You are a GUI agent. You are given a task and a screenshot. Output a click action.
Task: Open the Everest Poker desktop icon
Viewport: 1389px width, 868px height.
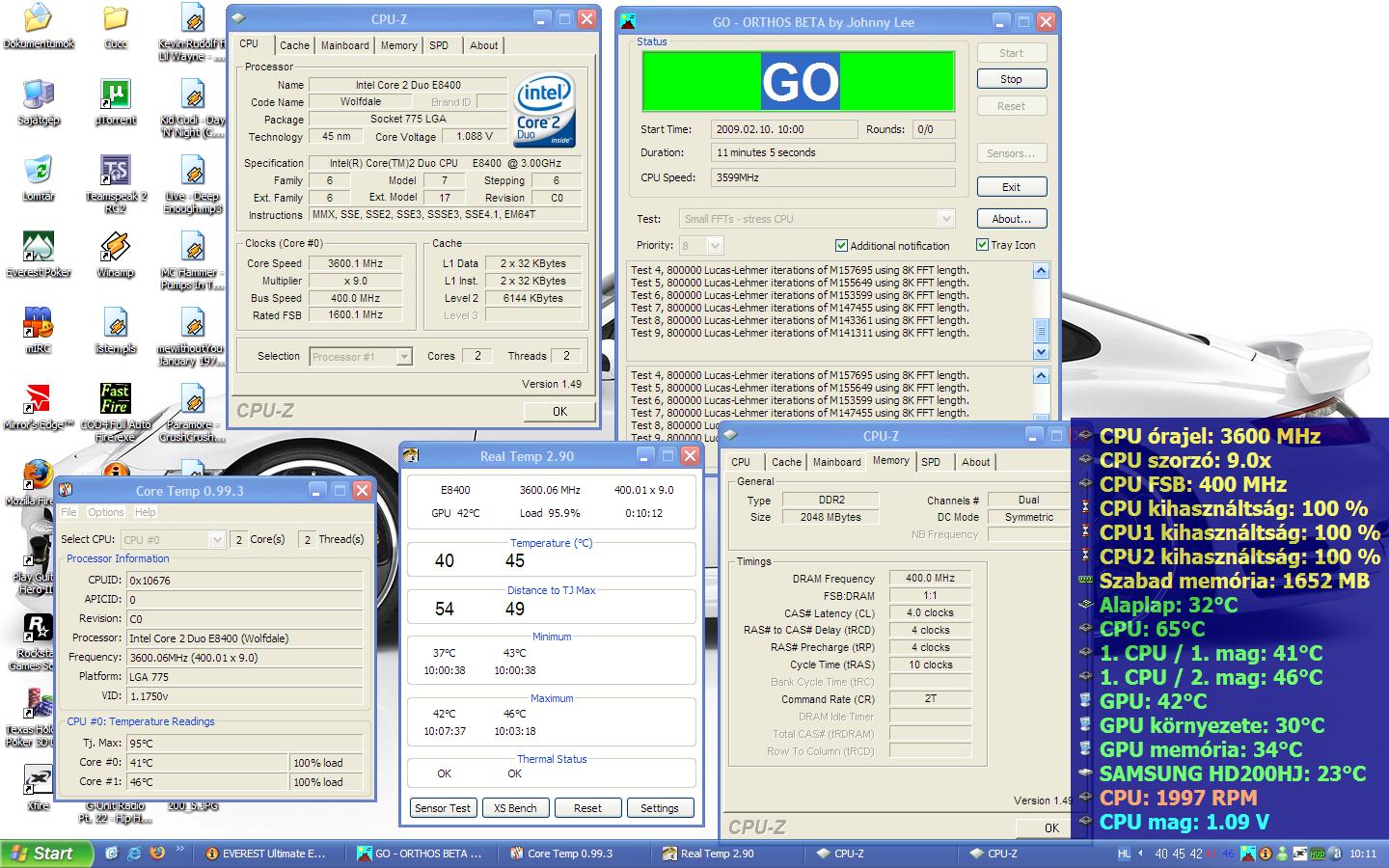tap(38, 254)
